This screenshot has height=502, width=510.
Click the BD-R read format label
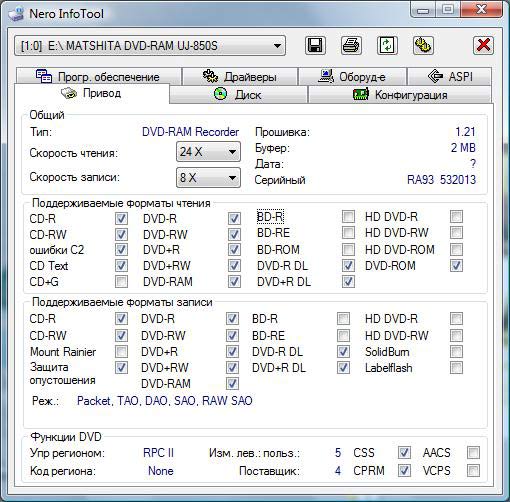pos(270,217)
